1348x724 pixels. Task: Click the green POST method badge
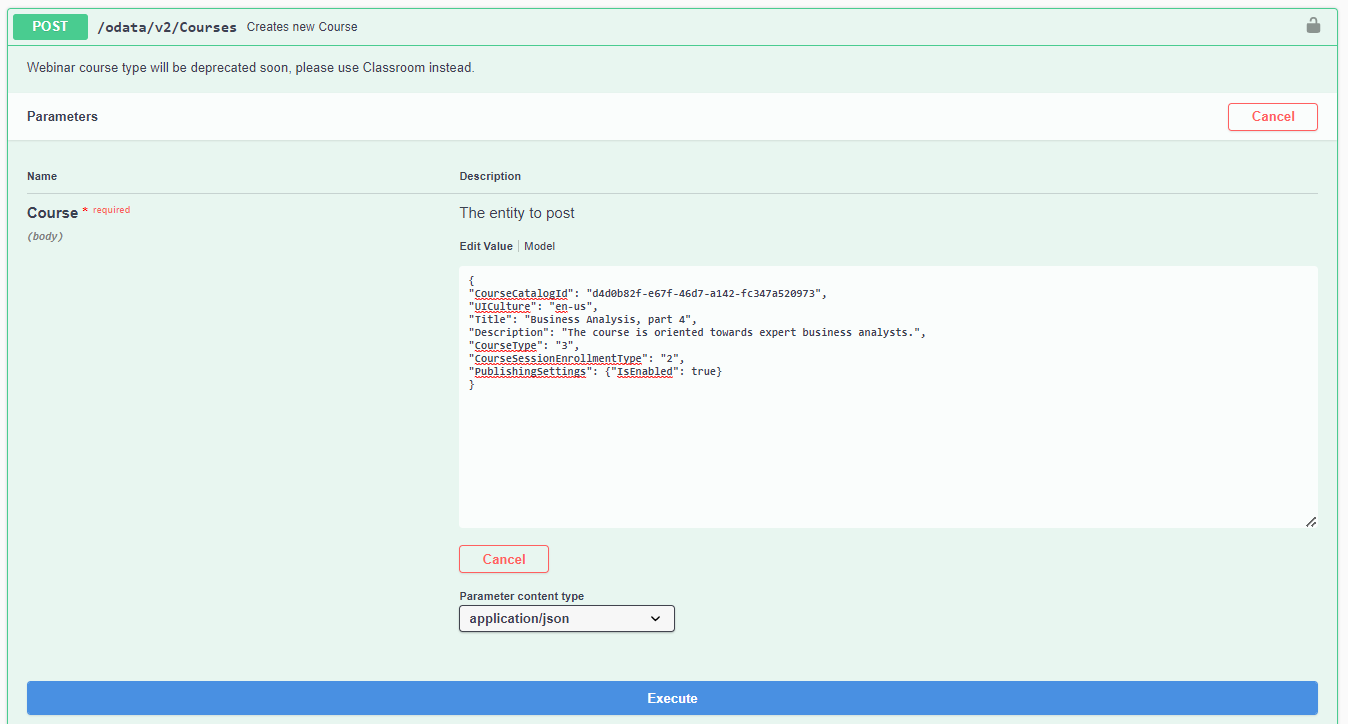tap(50, 27)
